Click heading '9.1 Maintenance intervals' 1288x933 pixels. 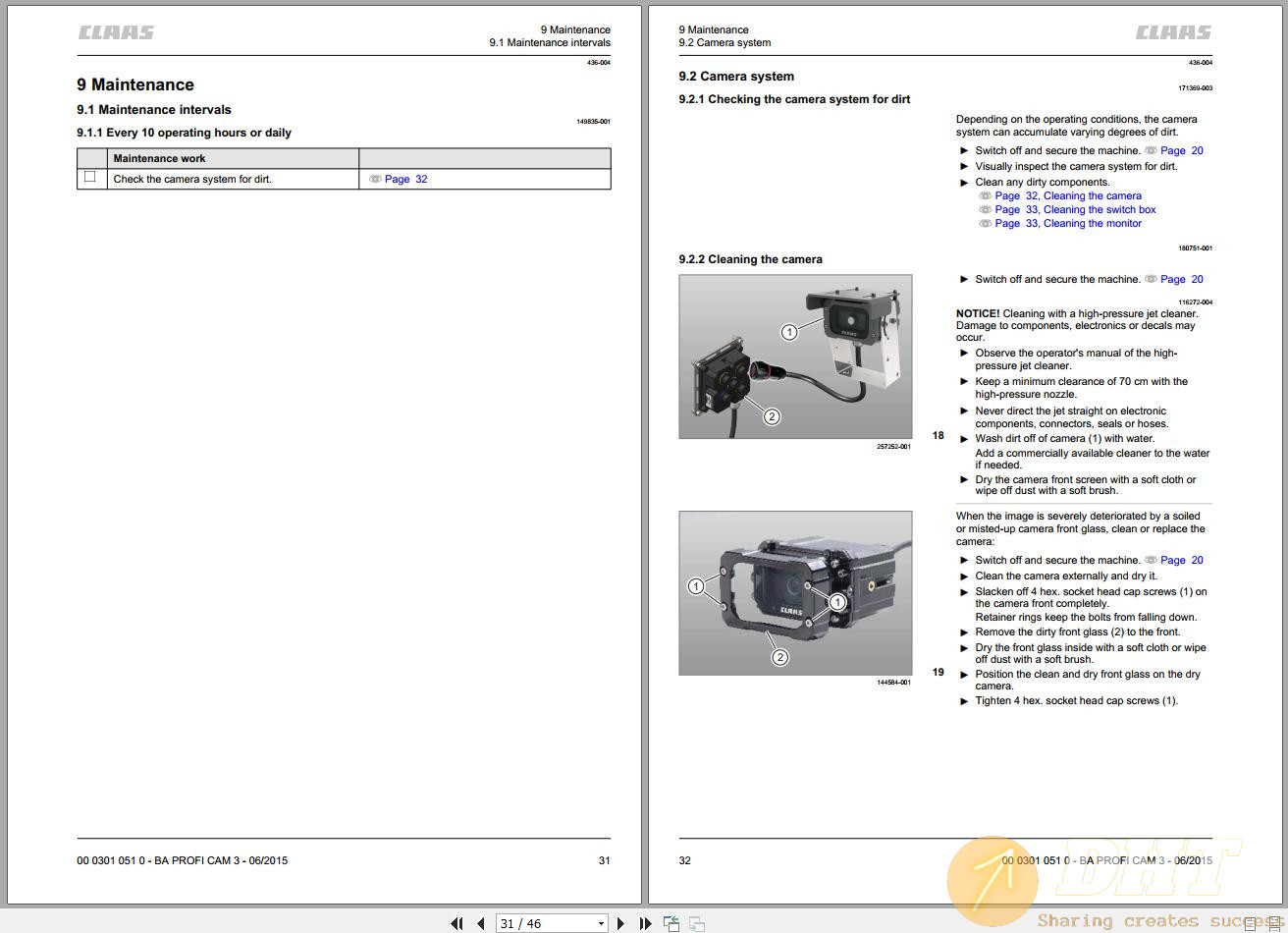coord(154,110)
